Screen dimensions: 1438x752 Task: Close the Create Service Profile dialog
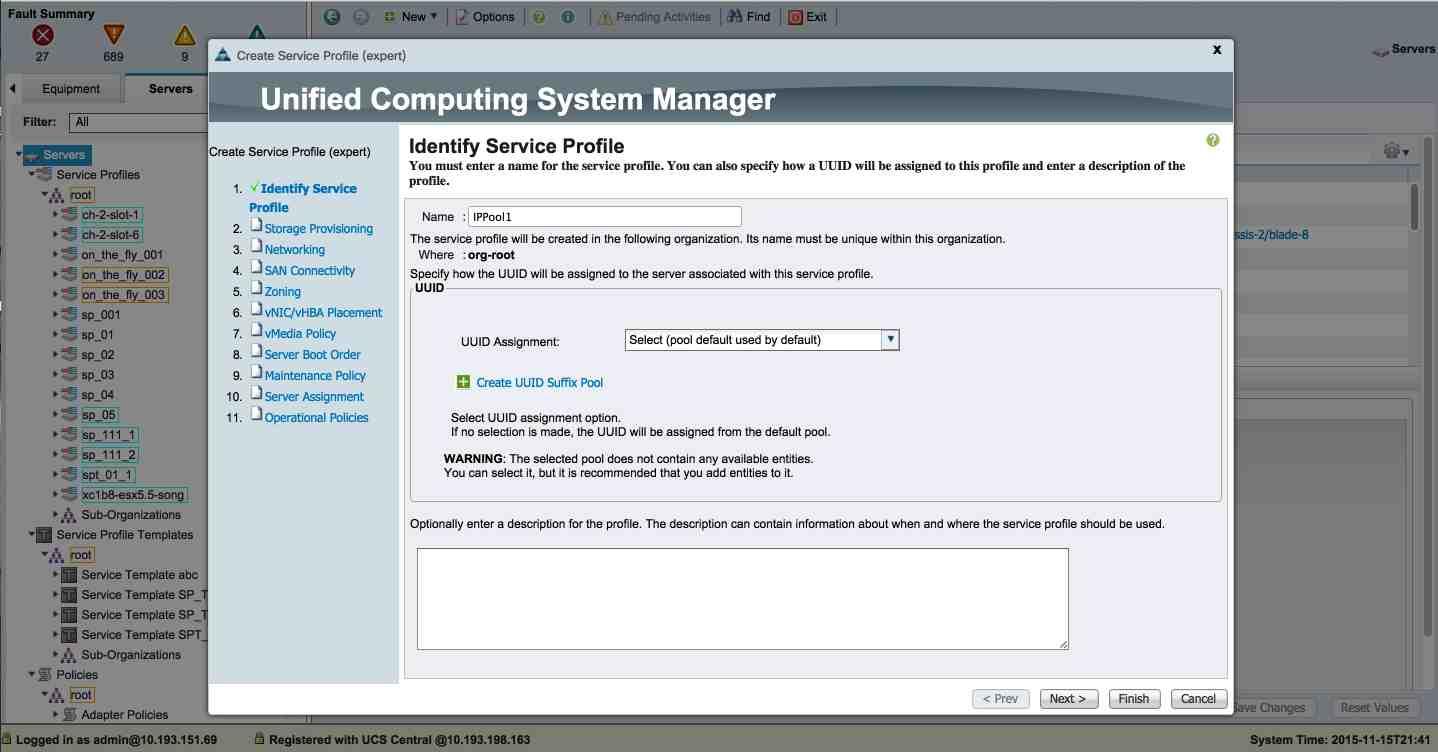pyautogui.click(x=1217, y=49)
